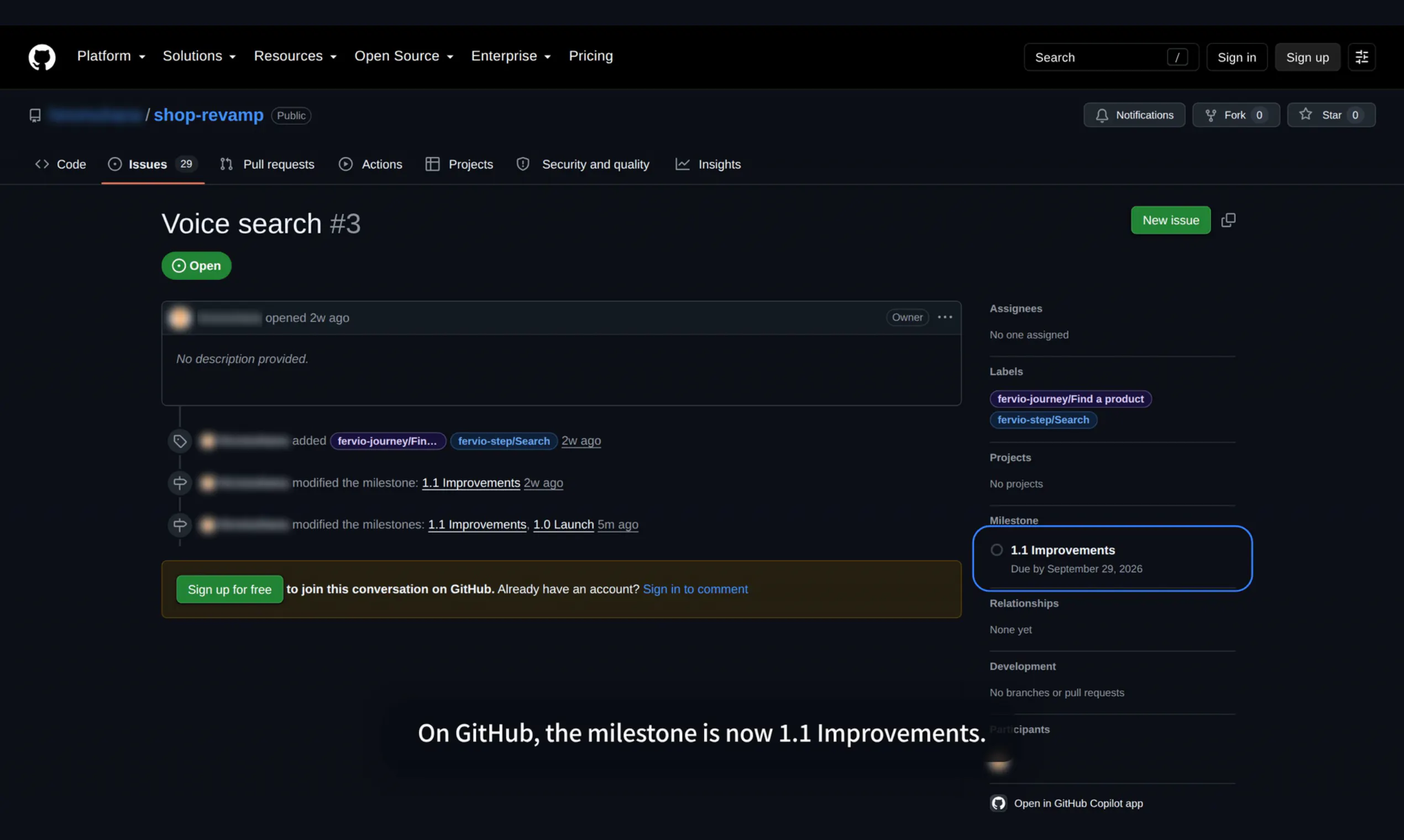
Task: Switch to the Security and quality tab
Action: pos(583,164)
